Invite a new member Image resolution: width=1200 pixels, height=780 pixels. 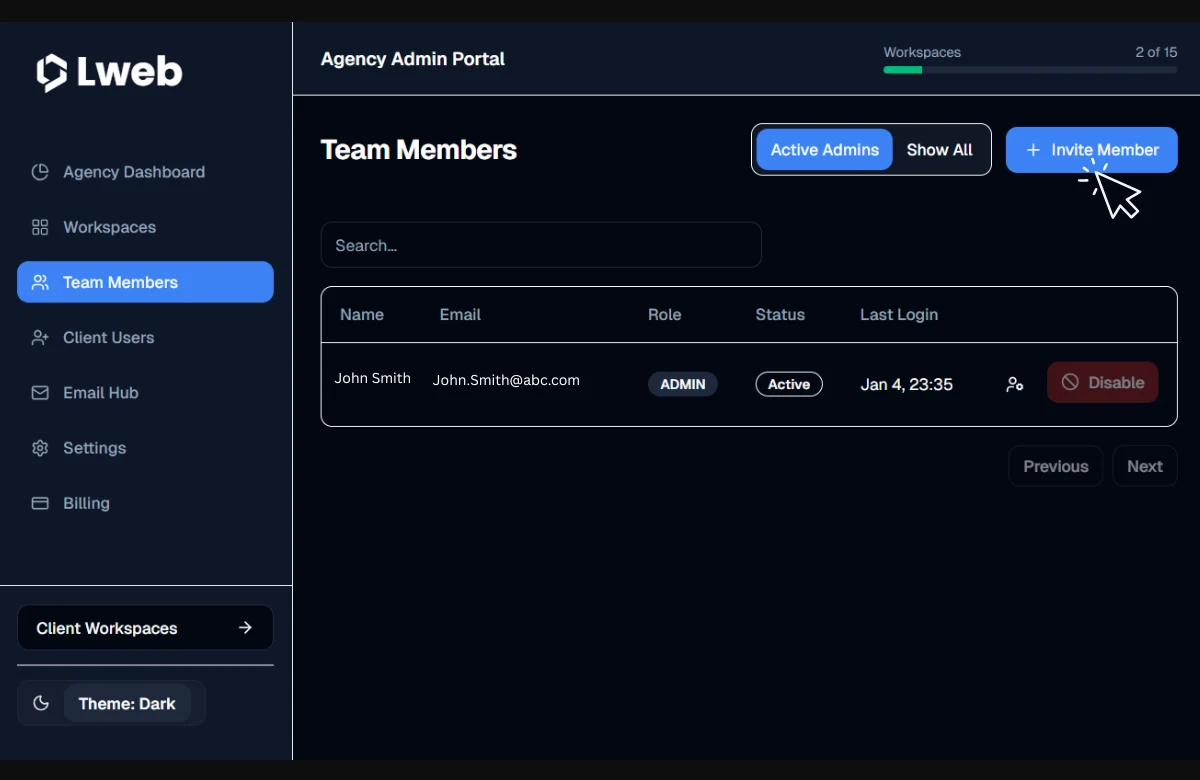1091,150
